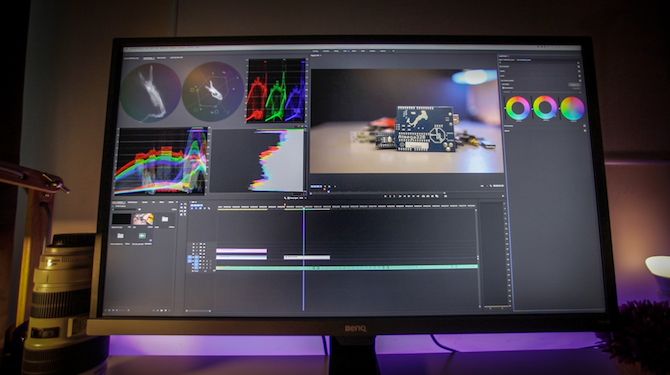The width and height of the screenshot is (670, 375).
Task: Click the vectorscope with graticule boxes
Action: (212, 91)
